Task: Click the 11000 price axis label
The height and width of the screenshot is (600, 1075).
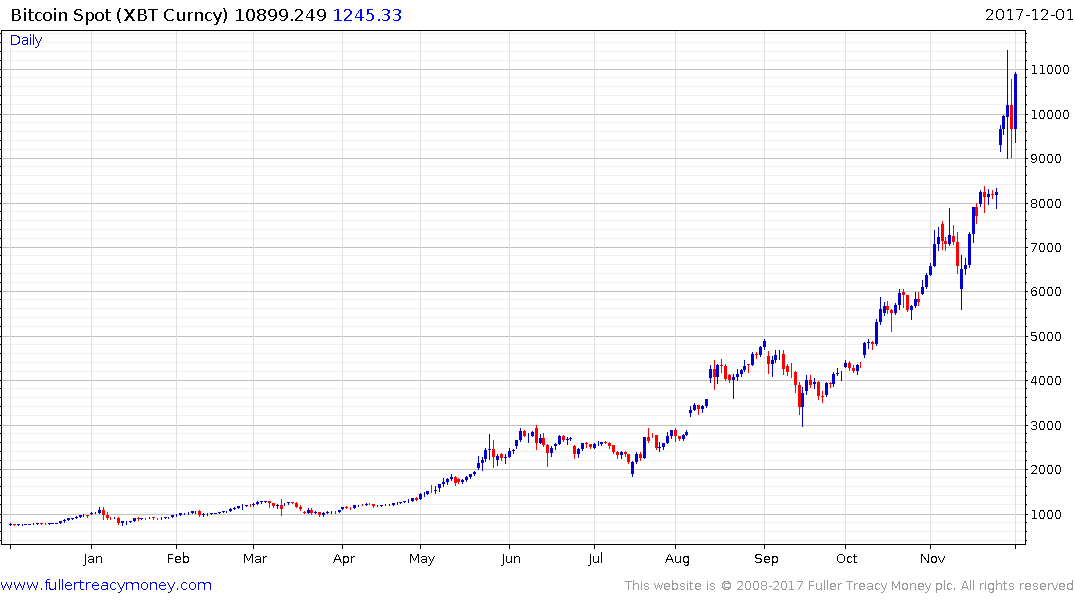Action: tap(1050, 70)
